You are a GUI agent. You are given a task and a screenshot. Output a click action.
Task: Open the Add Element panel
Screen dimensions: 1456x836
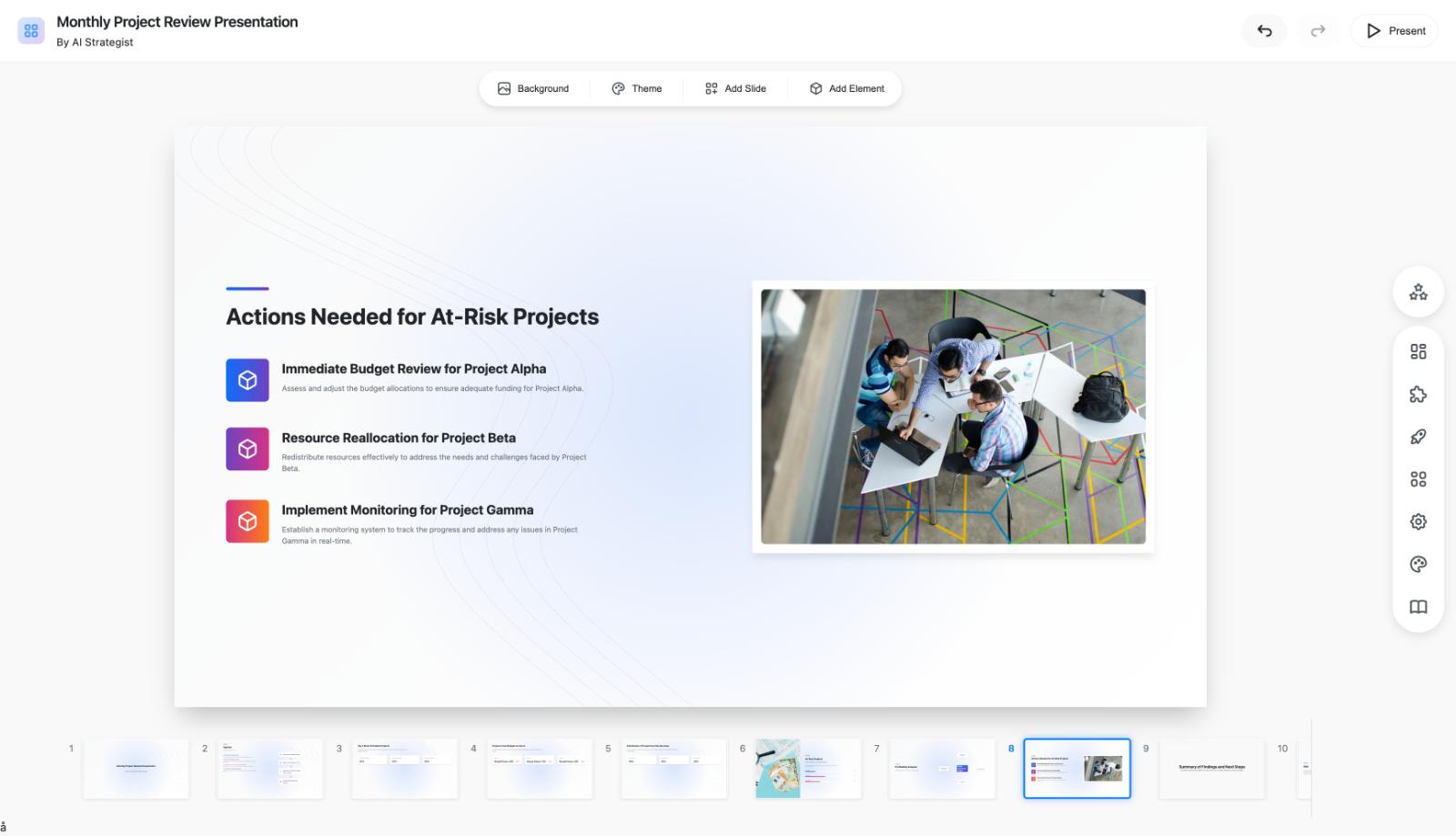tap(845, 88)
